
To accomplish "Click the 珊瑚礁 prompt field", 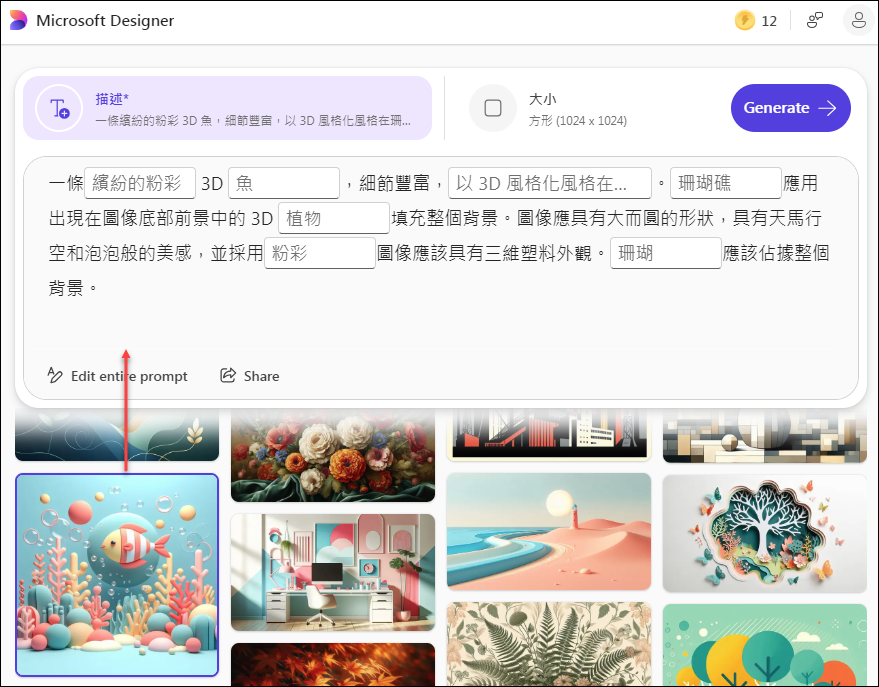I will (x=725, y=183).
